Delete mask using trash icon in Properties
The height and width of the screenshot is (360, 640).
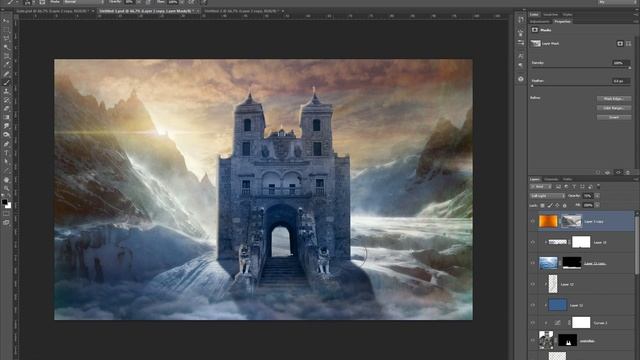(628, 173)
